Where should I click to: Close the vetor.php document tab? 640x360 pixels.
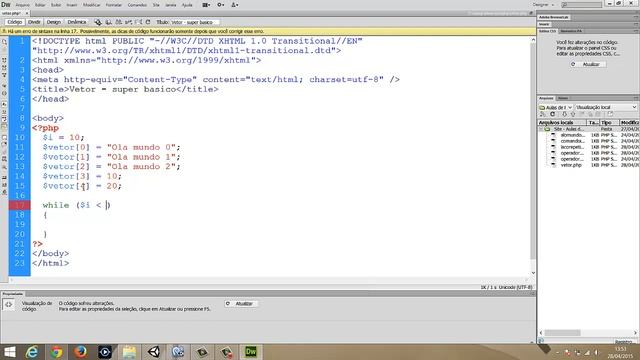point(27,13)
